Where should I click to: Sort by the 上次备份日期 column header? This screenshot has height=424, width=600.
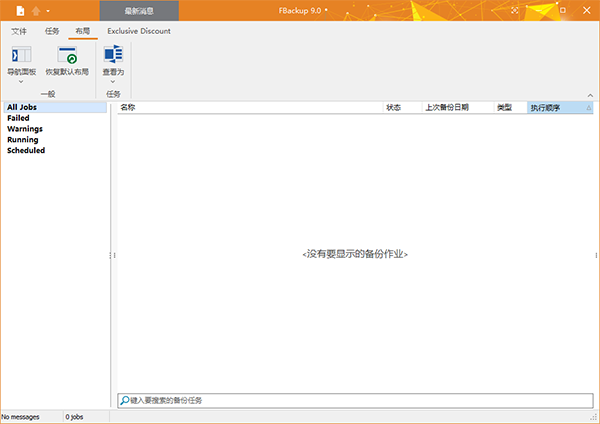tap(458, 108)
